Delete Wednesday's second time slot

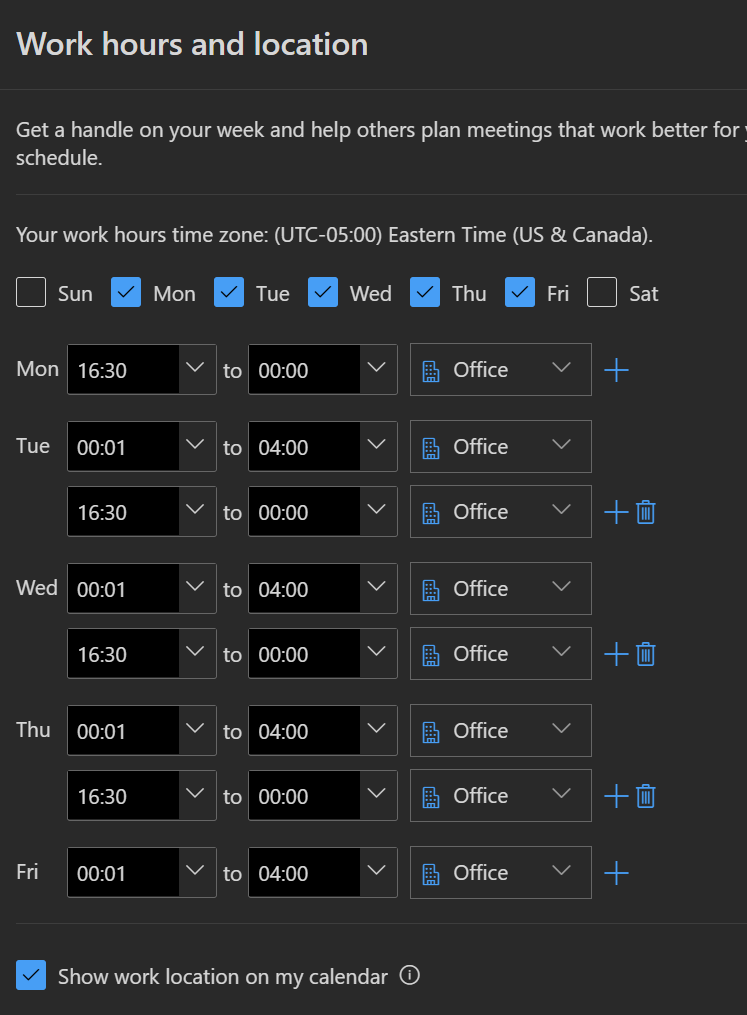pyautogui.click(x=645, y=654)
